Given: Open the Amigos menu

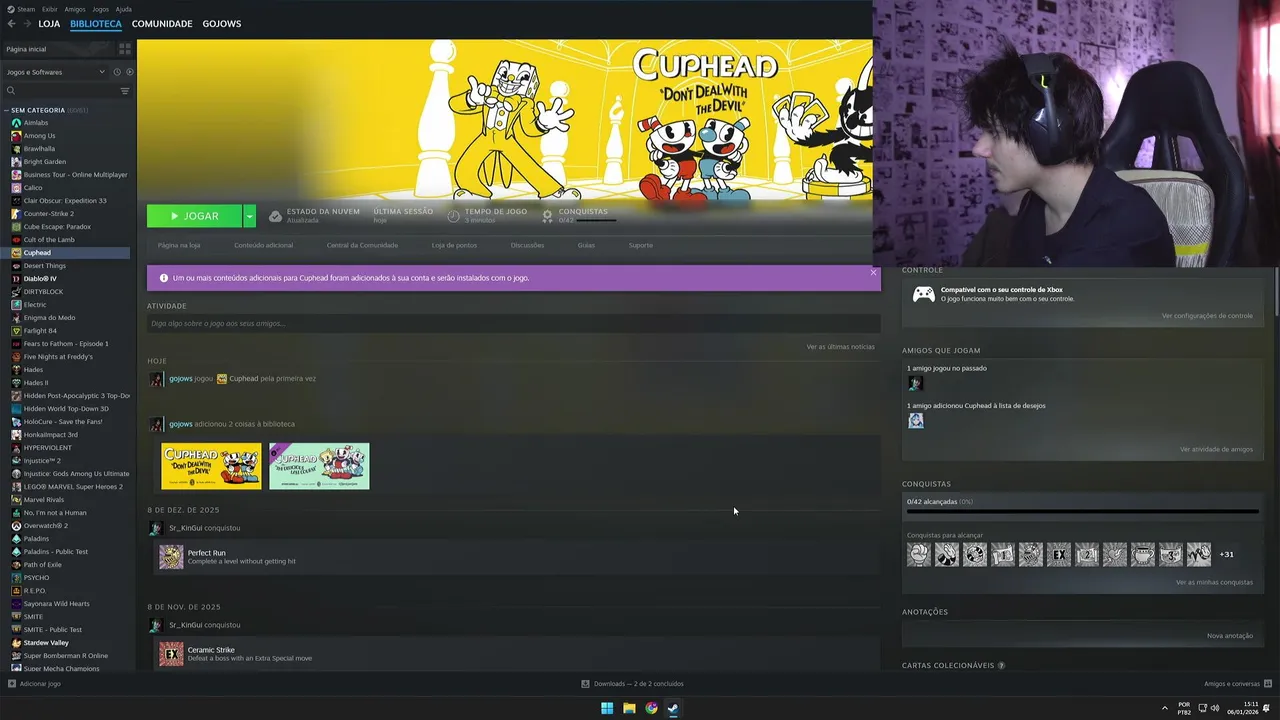Looking at the screenshot, I should (73, 9).
